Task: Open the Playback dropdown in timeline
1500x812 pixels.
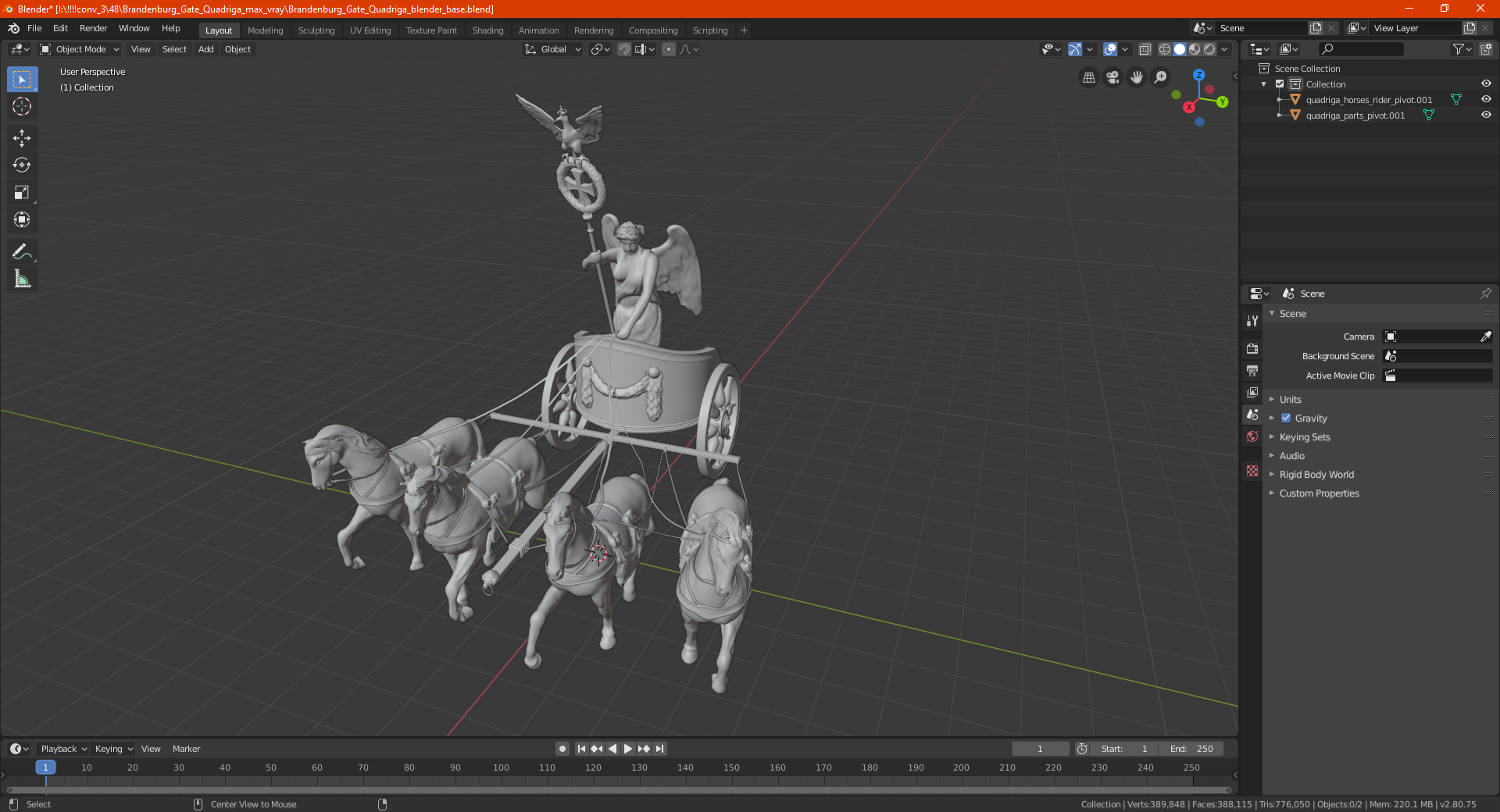Action: click(x=63, y=749)
